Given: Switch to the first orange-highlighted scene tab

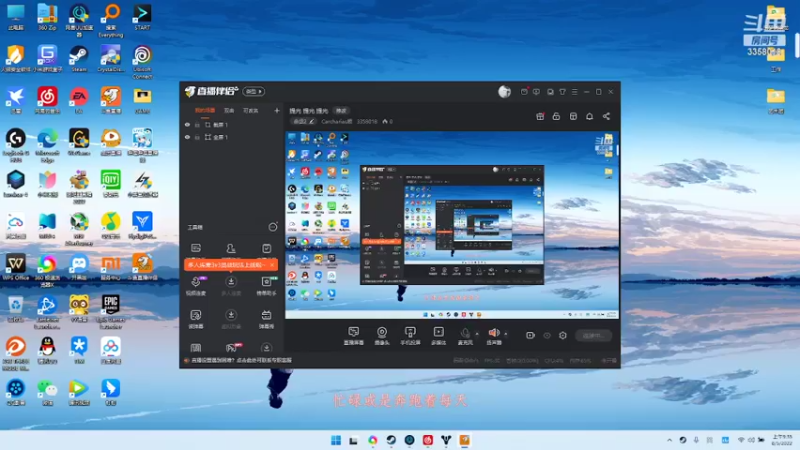Looking at the screenshot, I should (x=205, y=110).
